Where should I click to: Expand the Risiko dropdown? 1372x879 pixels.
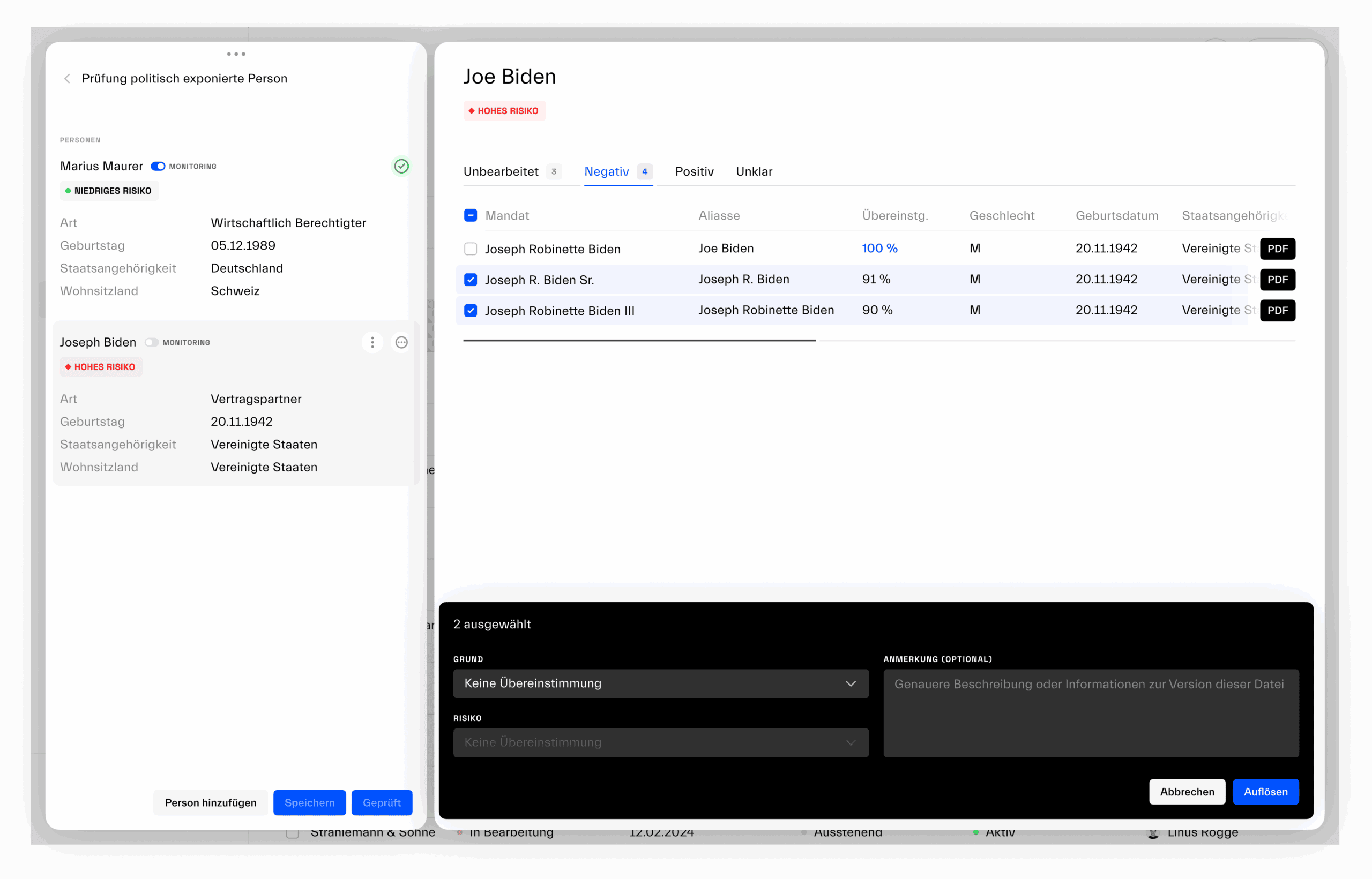click(660, 742)
